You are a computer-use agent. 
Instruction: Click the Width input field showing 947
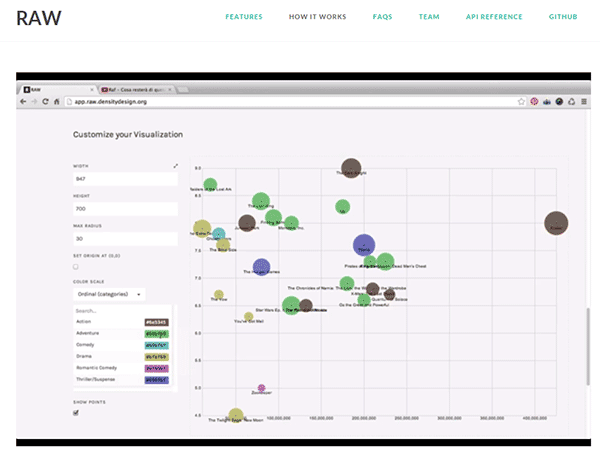pos(126,179)
